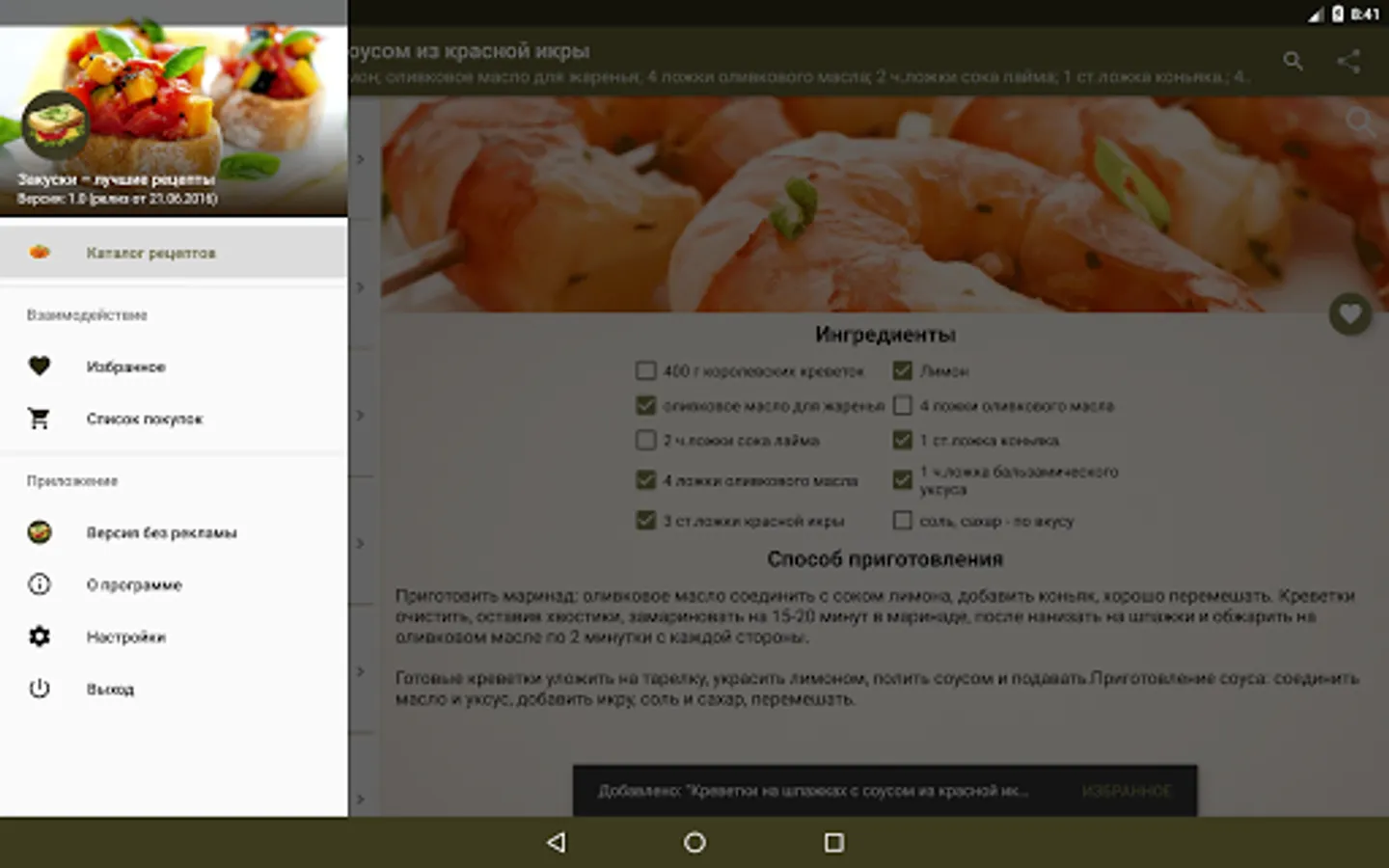This screenshot has width=1389, height=868.
Task: Tap the snackbar message Добавлено
Action: (x=813, y=791)
